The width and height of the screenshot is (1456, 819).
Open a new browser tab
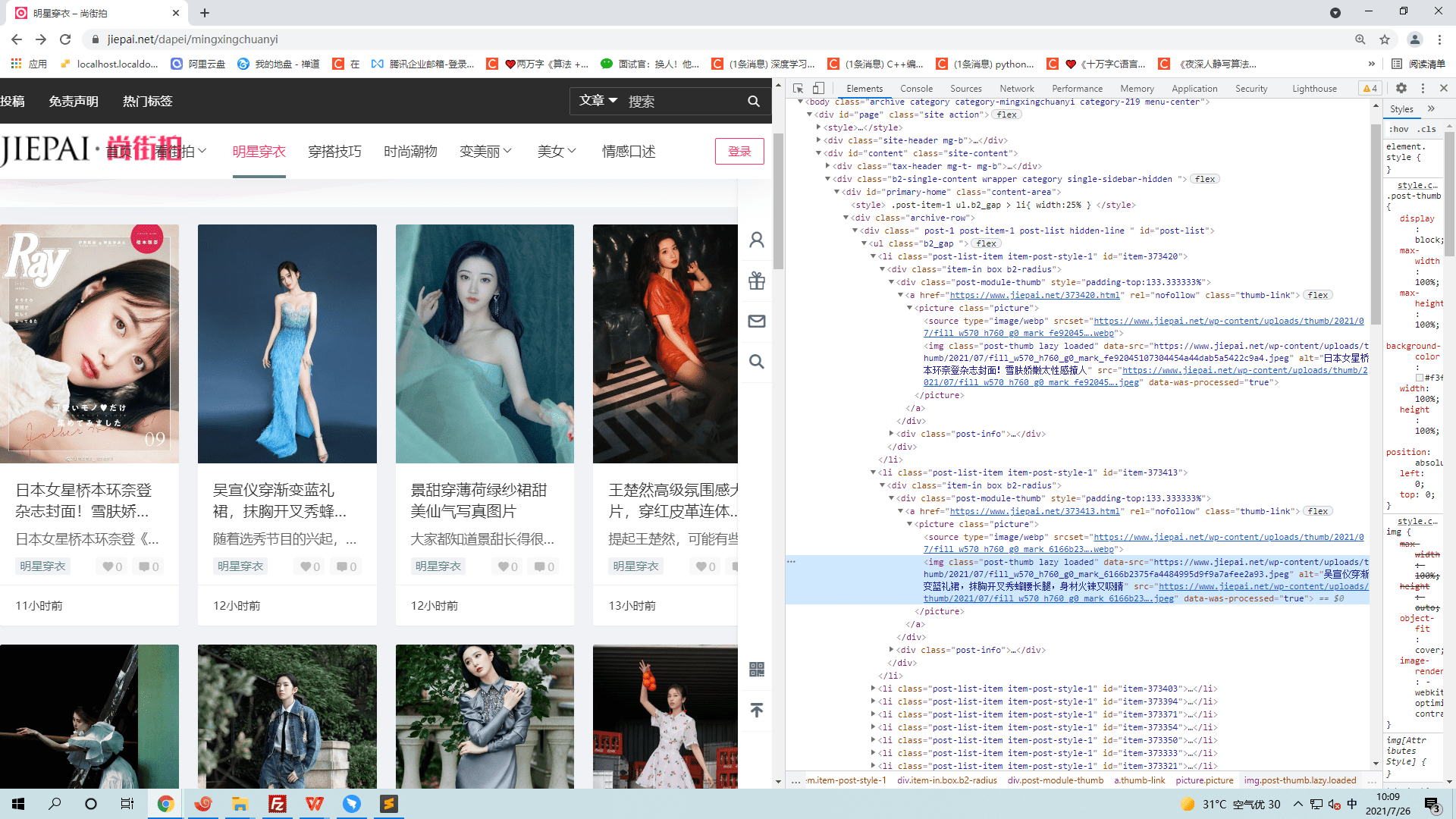pyautogui.click(x=205, y=13)
